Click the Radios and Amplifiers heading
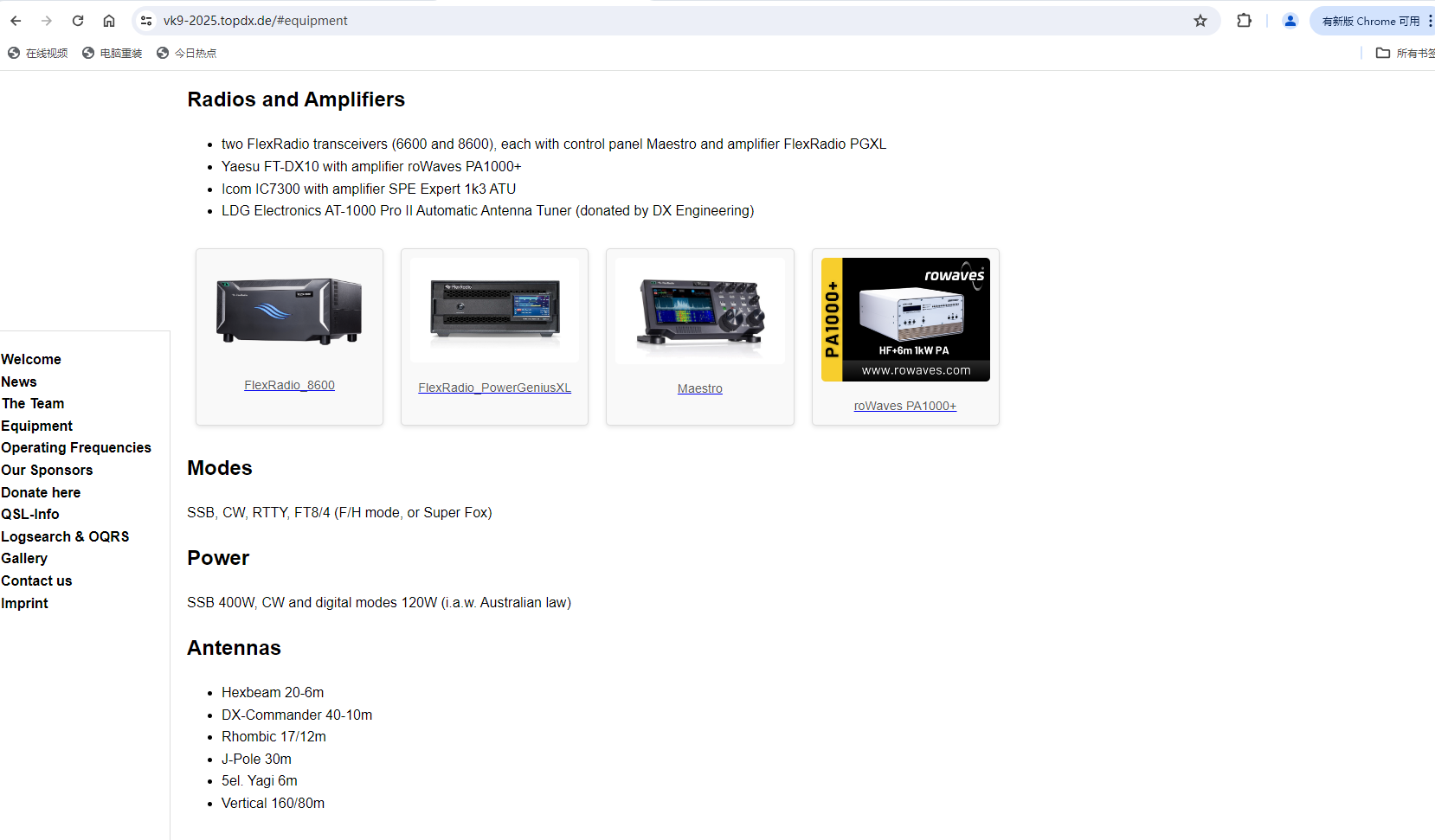 point(296,99)
